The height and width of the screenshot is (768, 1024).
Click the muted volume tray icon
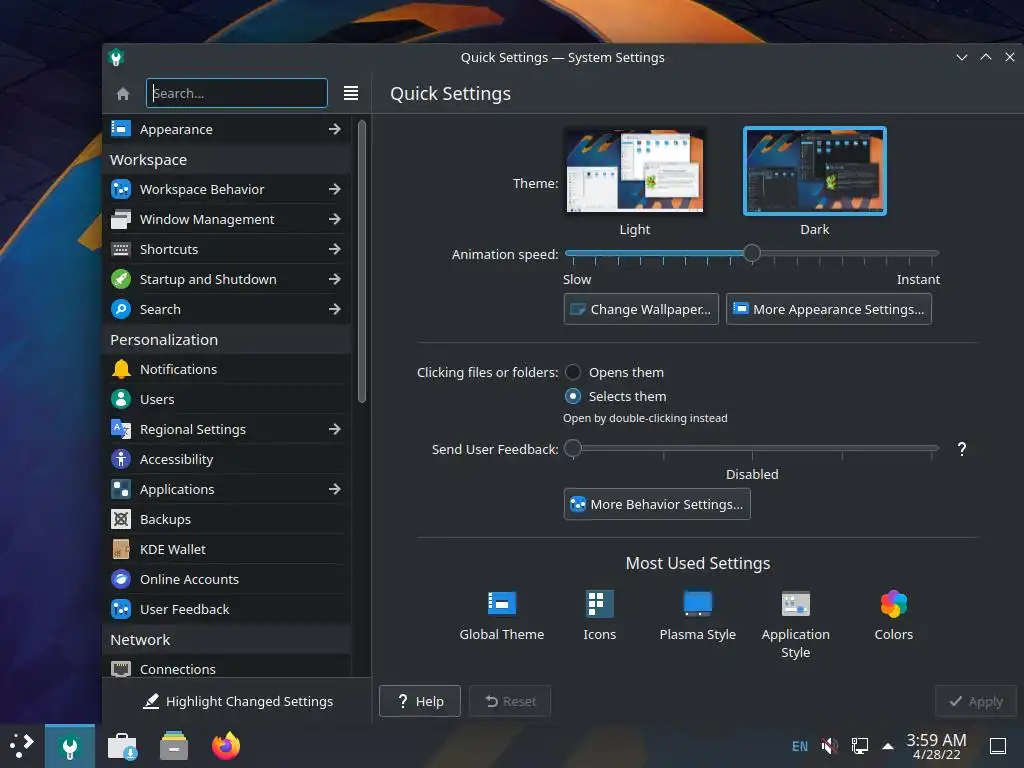[x=829, y=746]
